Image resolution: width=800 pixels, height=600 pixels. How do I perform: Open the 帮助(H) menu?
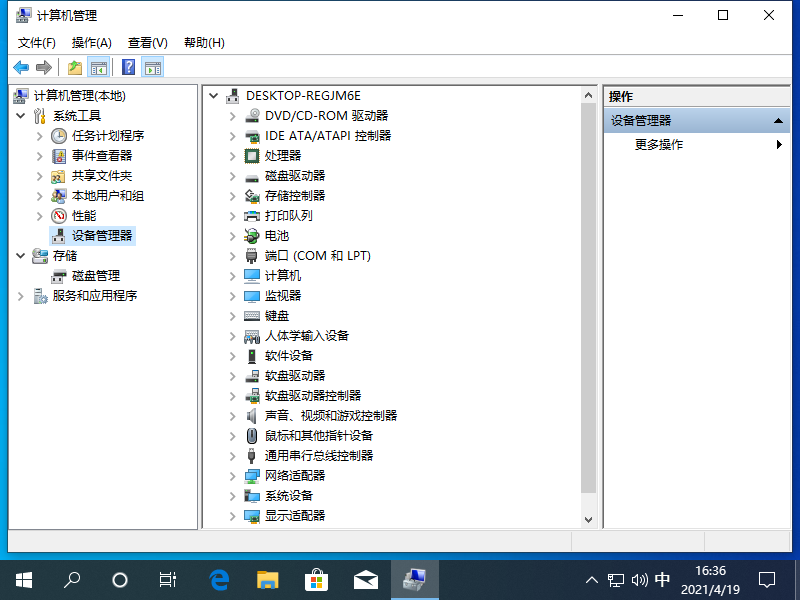(x=204, y=43)
